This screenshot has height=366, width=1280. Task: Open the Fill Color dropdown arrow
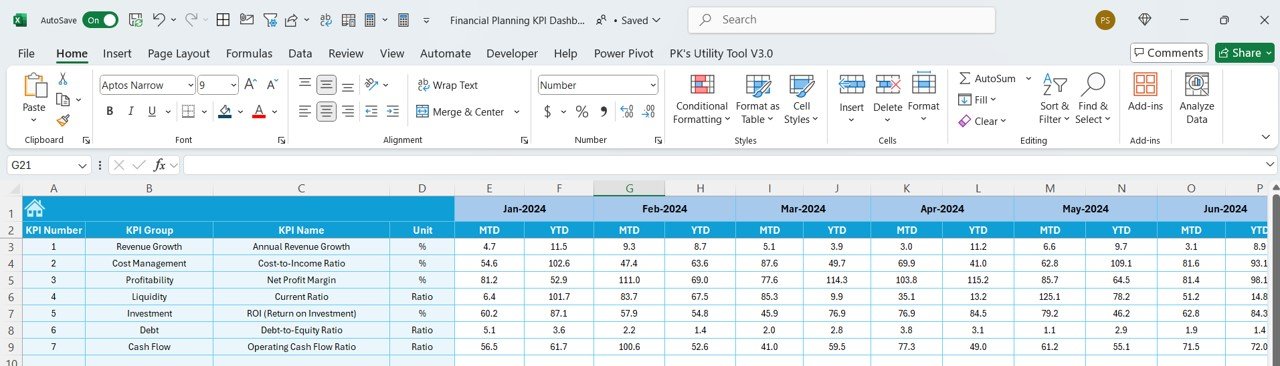click(240, 112)
